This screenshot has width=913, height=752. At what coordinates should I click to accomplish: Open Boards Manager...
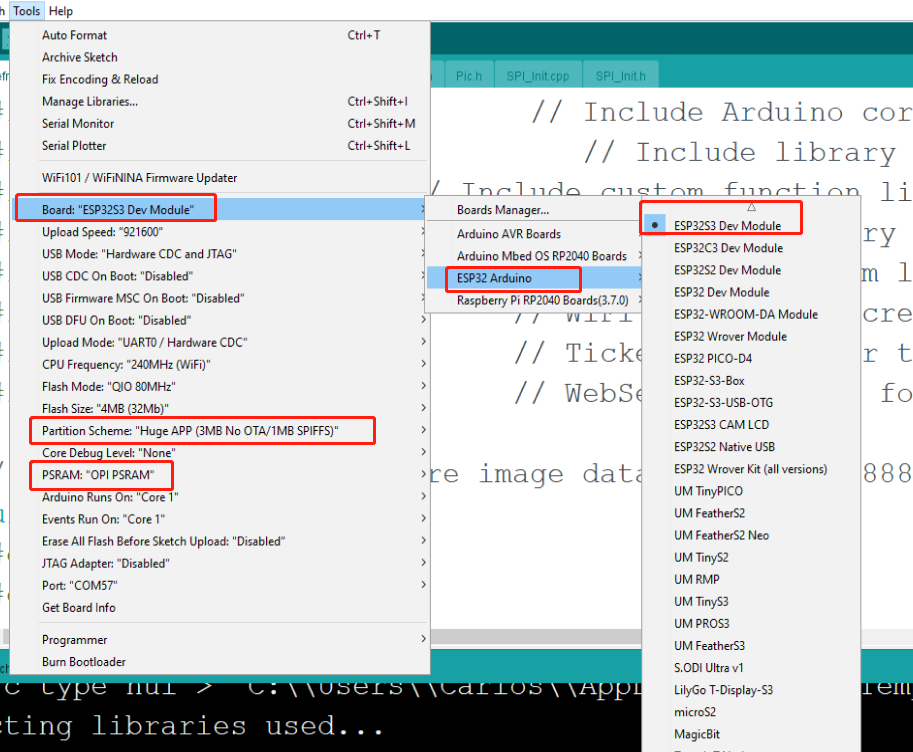click(534, 210)
